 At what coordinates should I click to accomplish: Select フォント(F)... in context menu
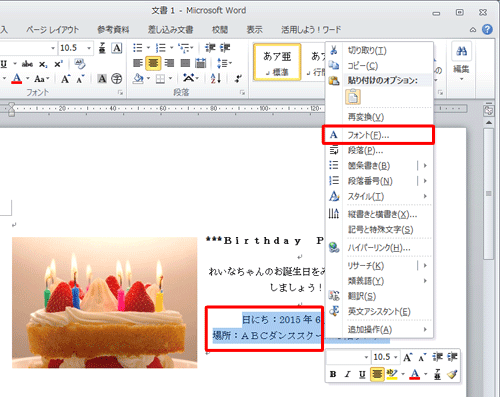379,135
